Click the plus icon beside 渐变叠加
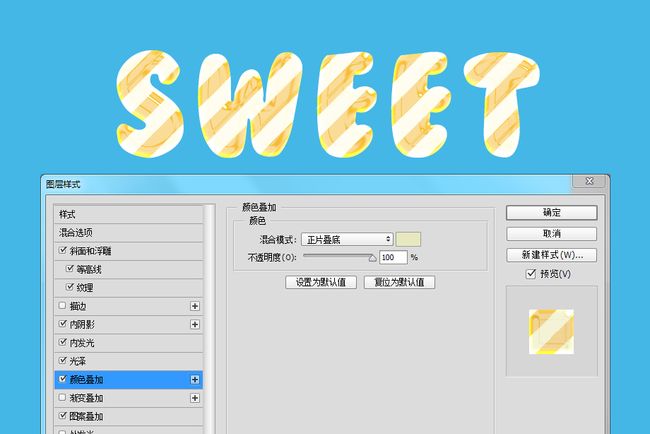Viewport: 650px width, 434px height. click(195, 398)
